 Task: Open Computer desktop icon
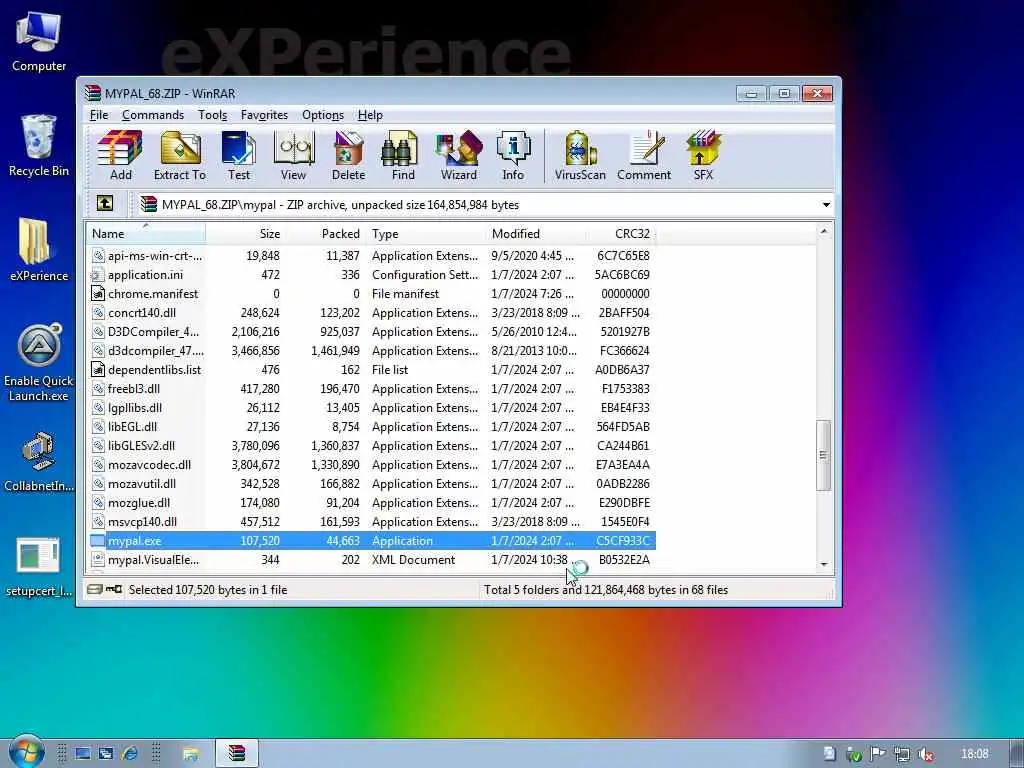coord(39,42)
